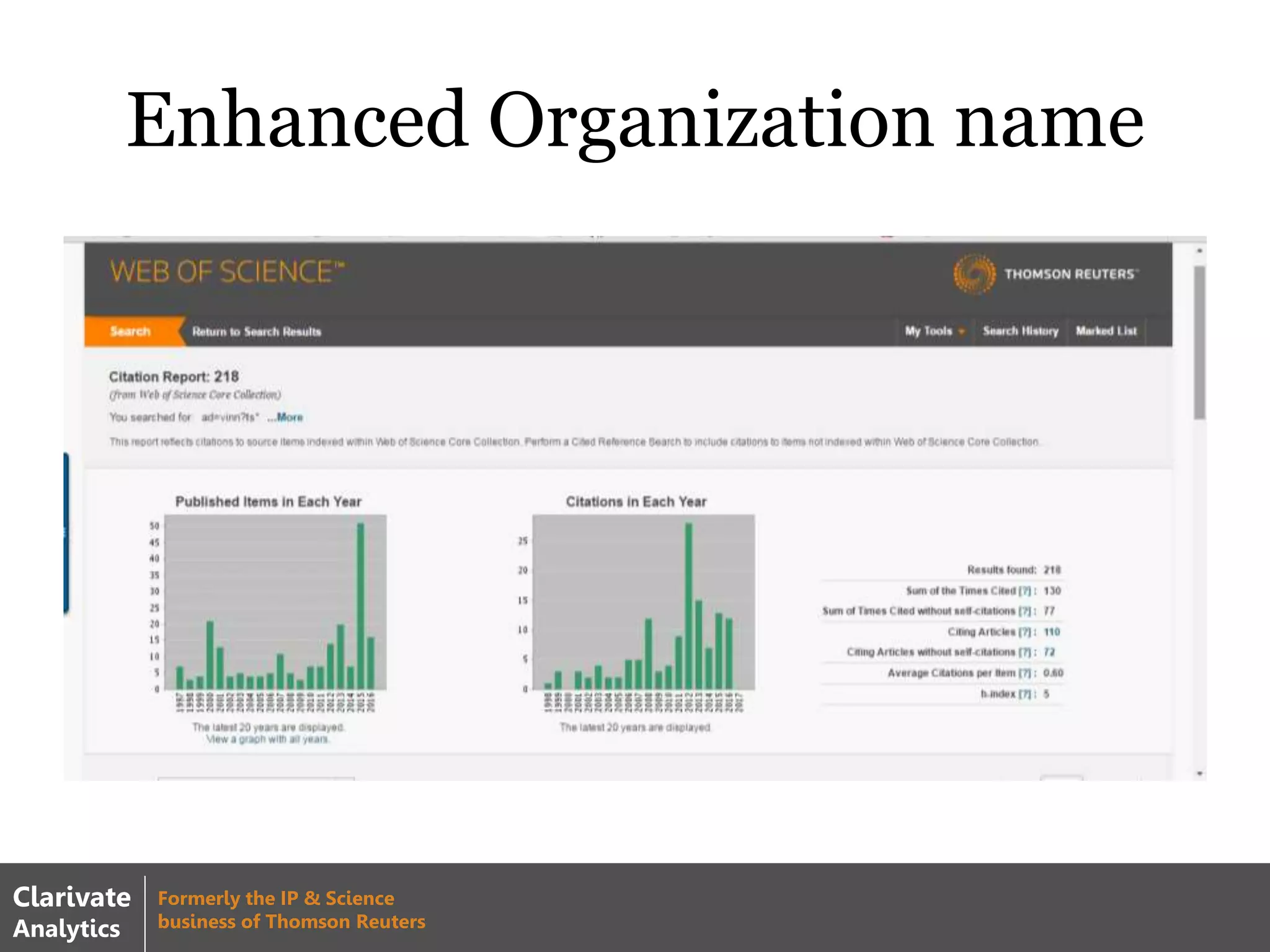
Task: Open help for Citing Articles without self-citations
Action: (x=1025, y=652)
